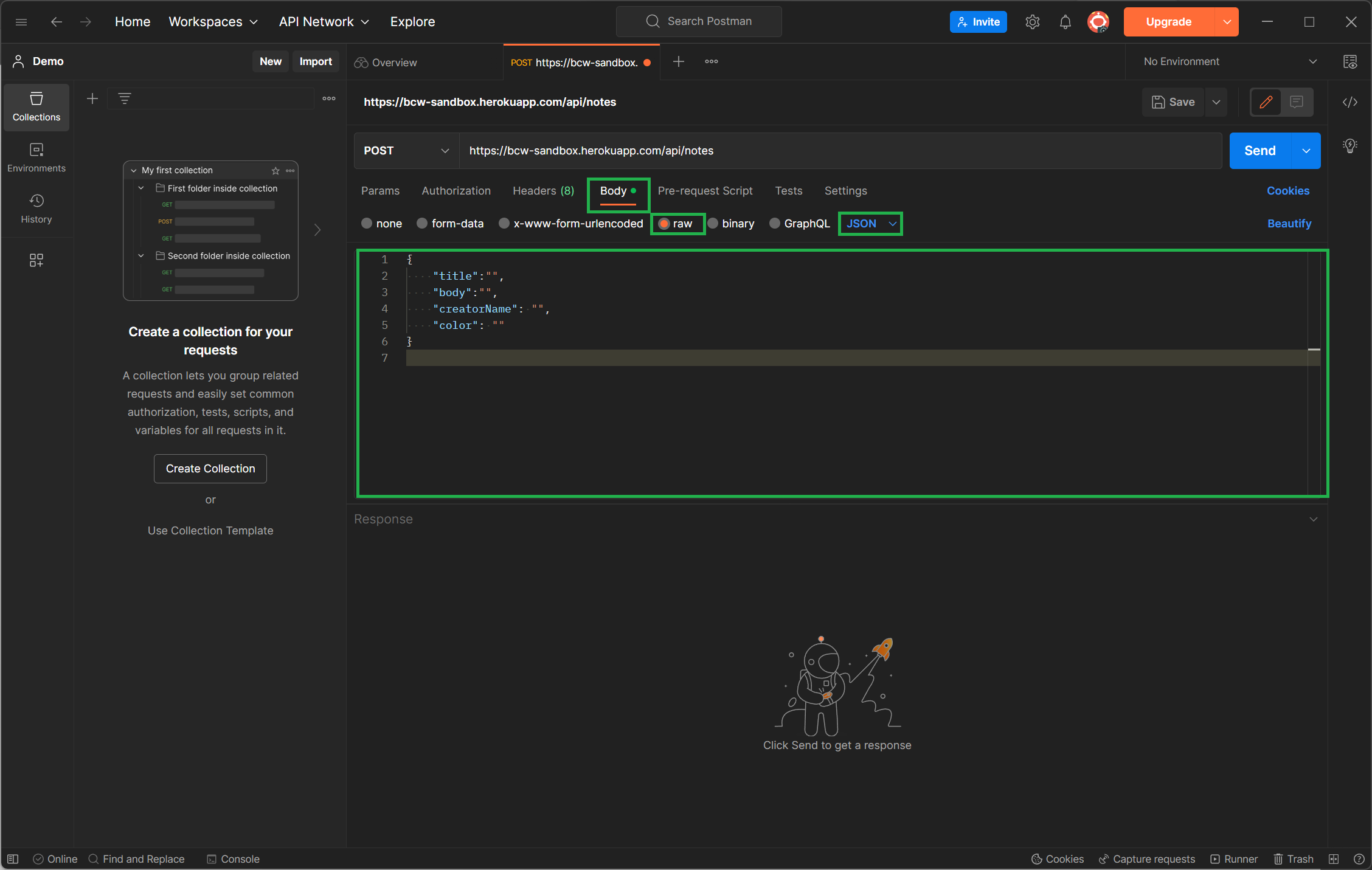Click the Search Postman field

(699, 22)
